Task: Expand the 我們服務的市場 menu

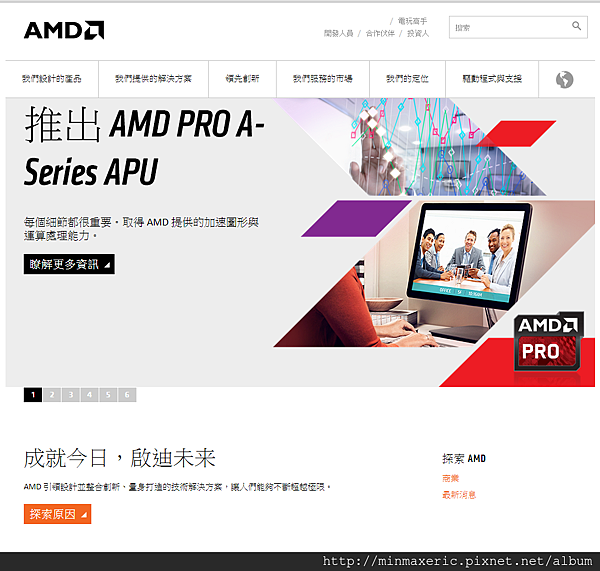Action: tap(323, 79)
